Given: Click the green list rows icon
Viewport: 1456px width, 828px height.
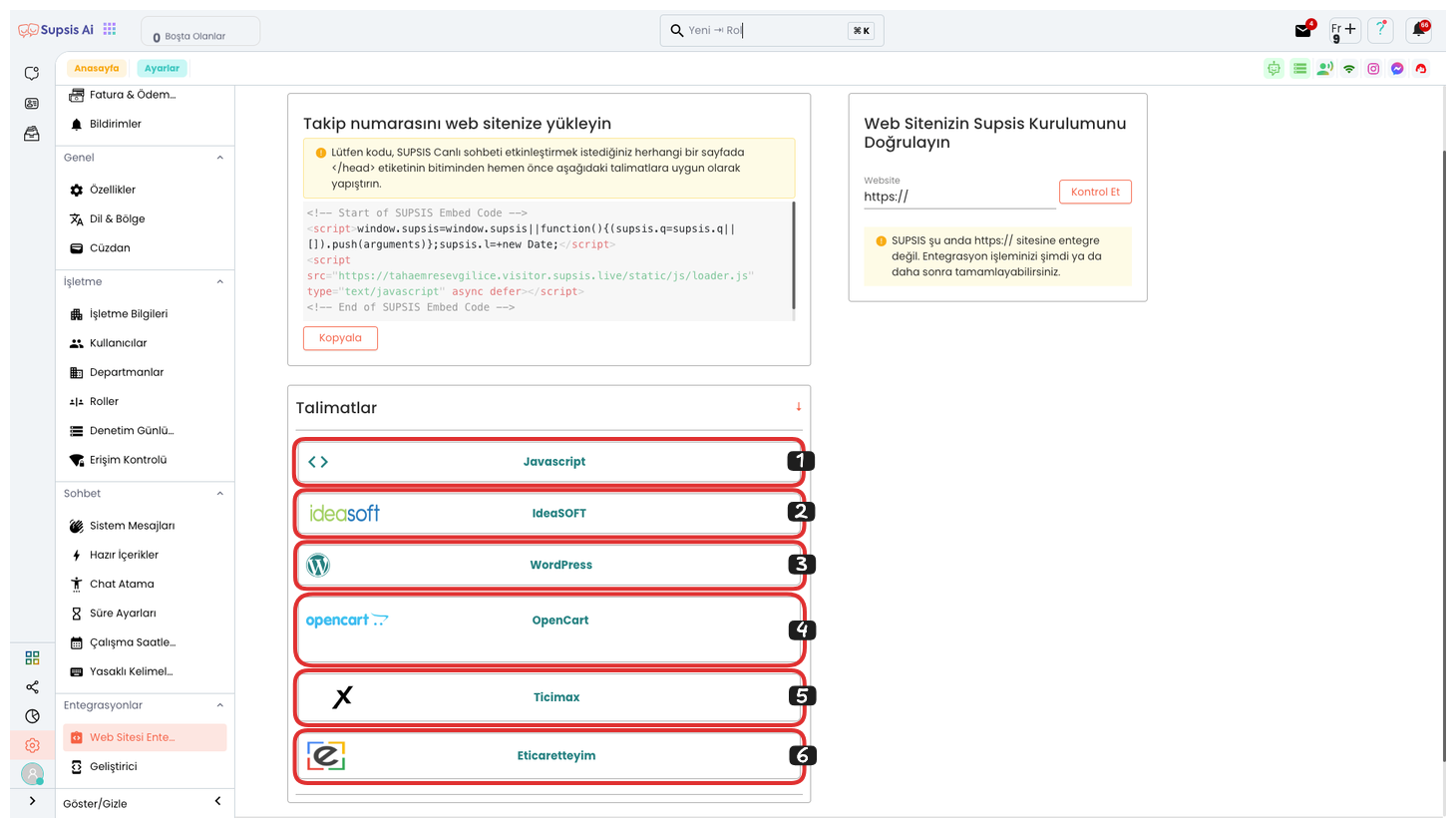Looking at the screenshot, I should click(x=1299, y=69).
